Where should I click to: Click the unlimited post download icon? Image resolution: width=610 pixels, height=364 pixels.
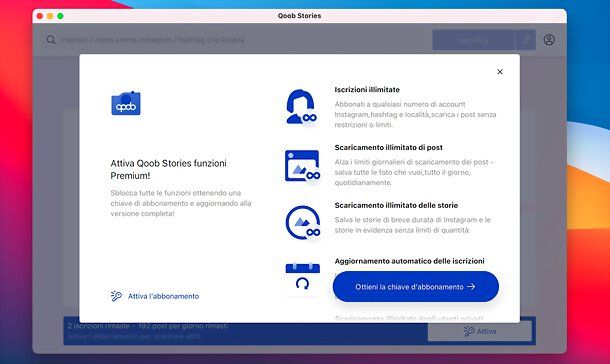(x=302, y=166)
